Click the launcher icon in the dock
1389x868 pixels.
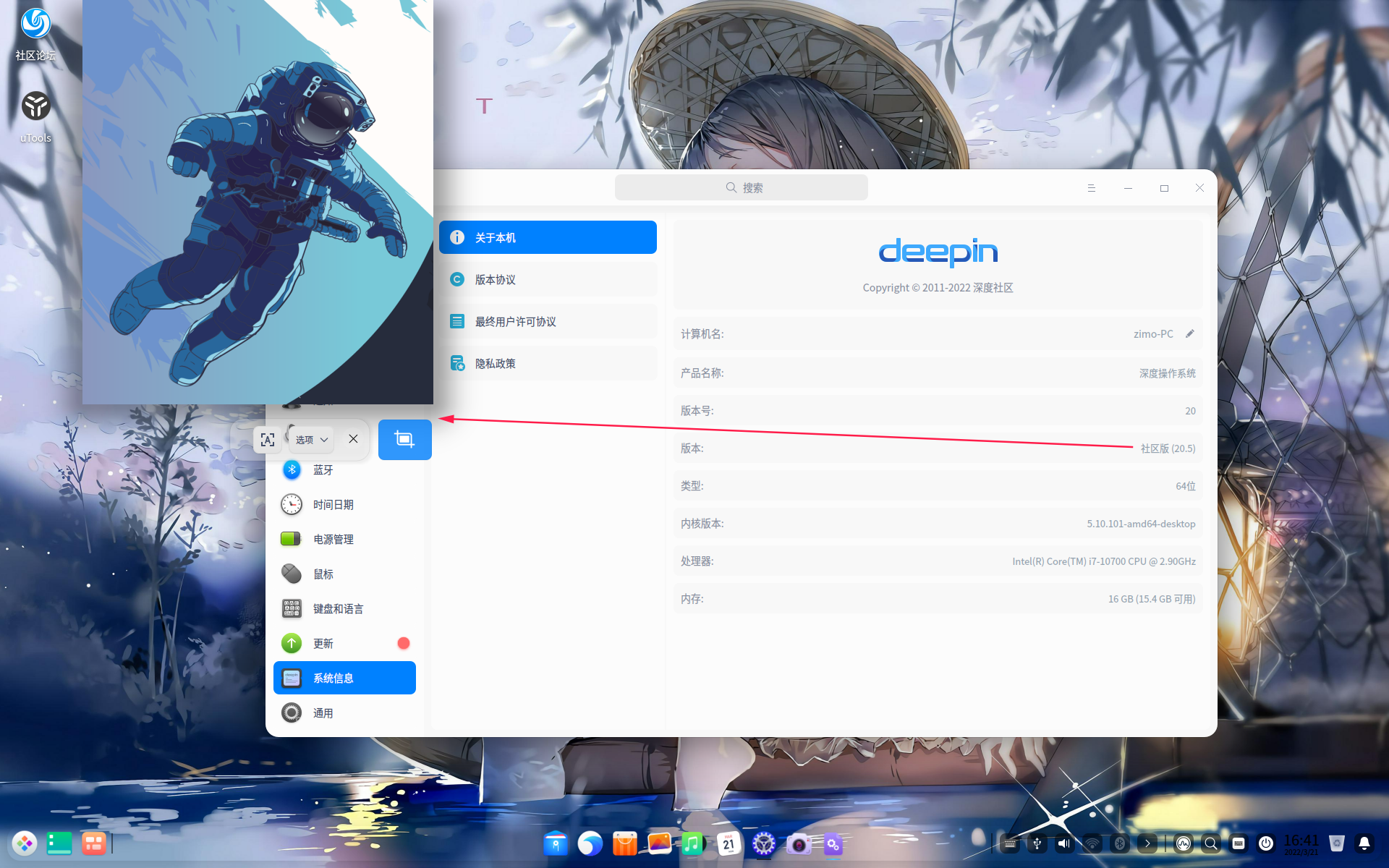pos(25,843)
